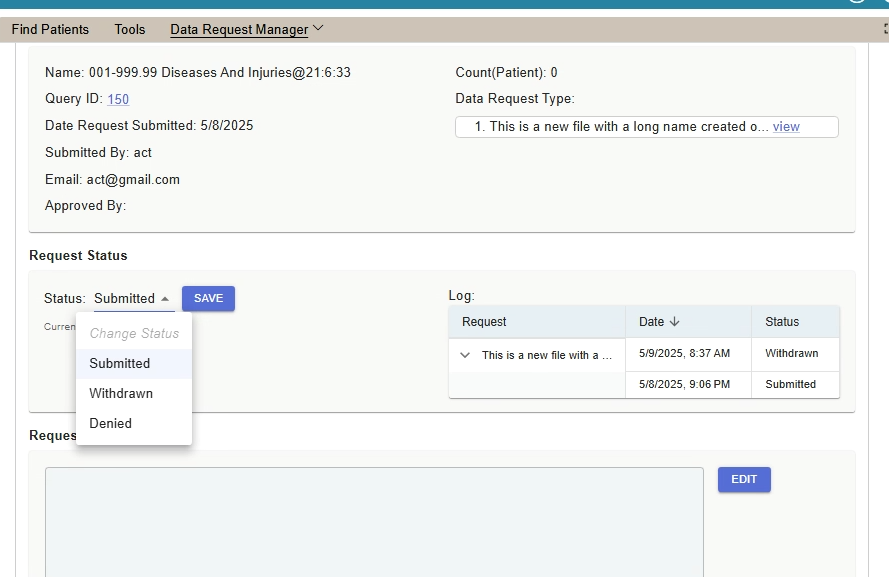
Task: Open the Data Request Manager menu
Action: pos(239,29)
